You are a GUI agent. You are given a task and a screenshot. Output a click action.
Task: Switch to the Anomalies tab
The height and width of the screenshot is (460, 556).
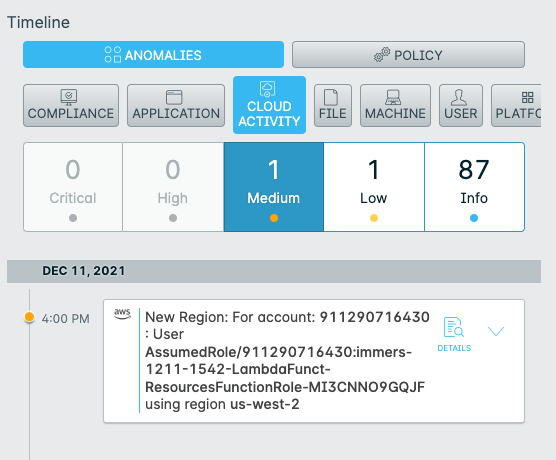coord(153,55)
